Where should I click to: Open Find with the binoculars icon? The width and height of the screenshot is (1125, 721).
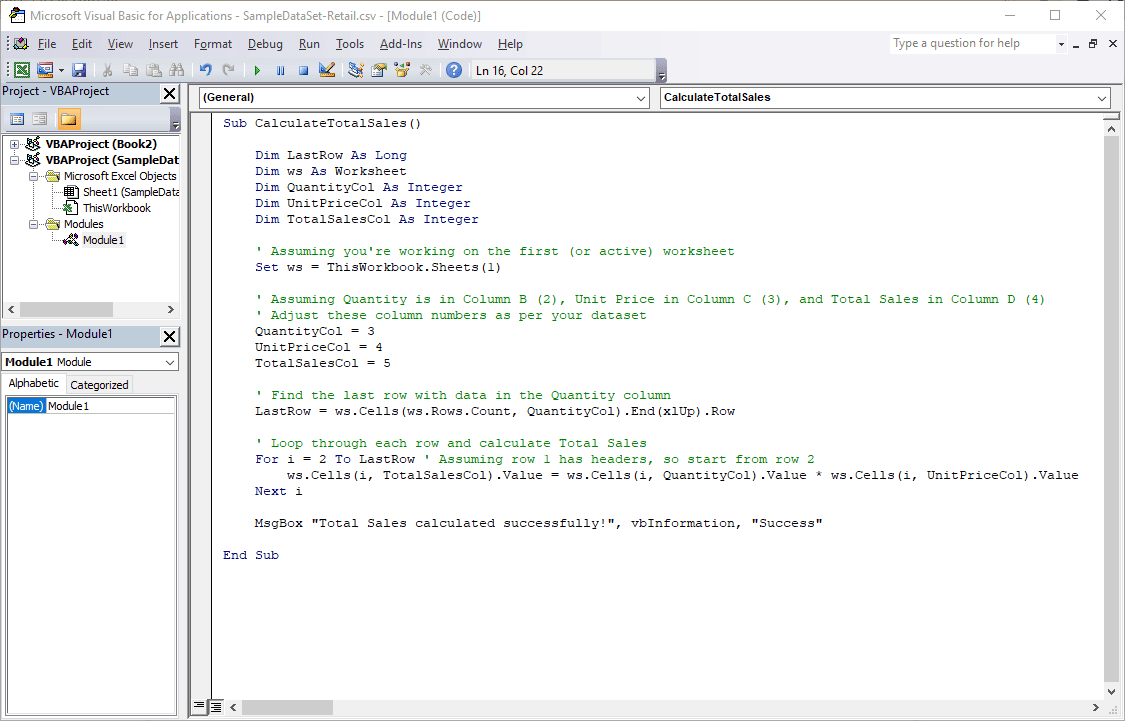tap(176, 70)
